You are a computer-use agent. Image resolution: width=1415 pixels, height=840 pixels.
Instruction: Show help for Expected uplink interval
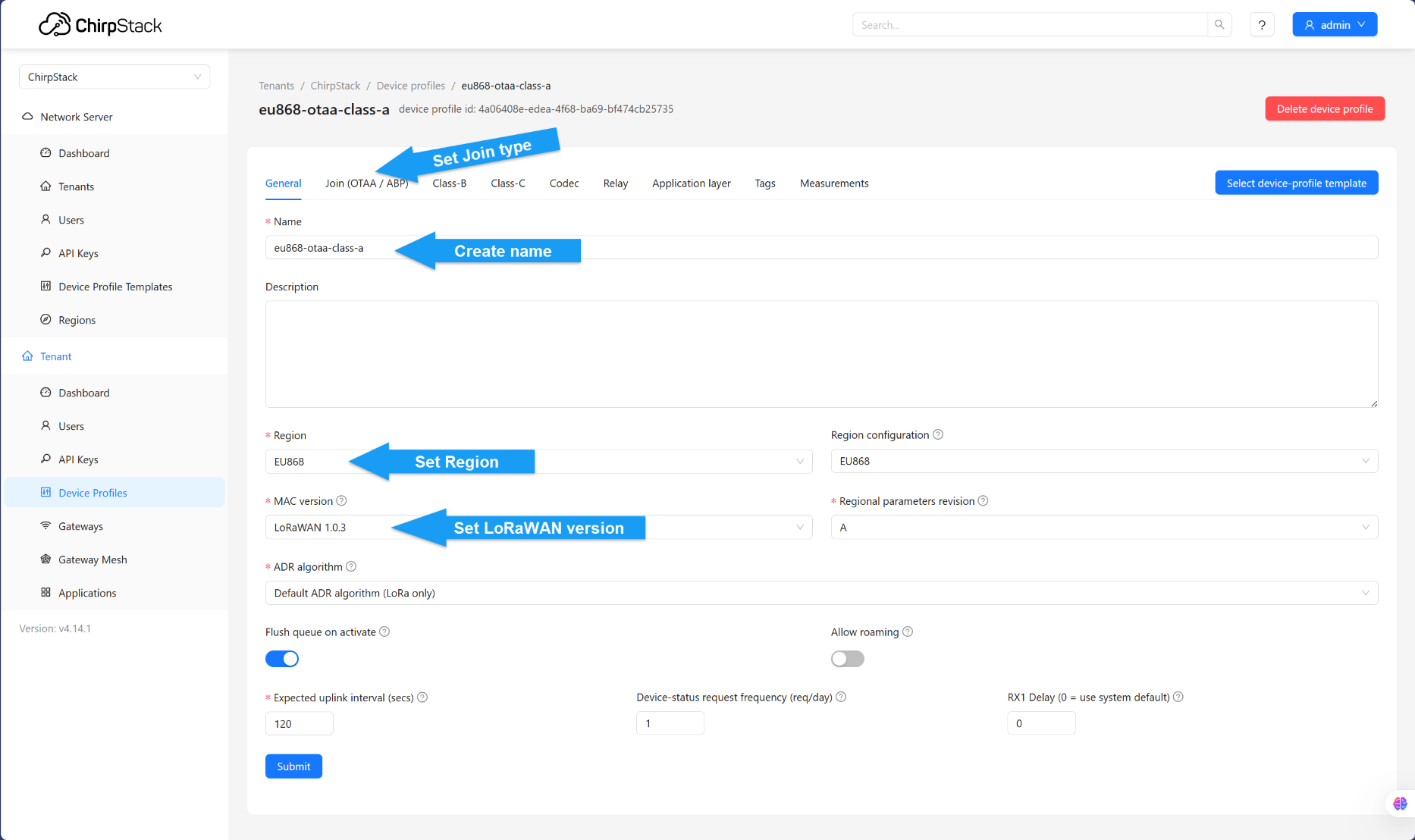(x=422, y=697)
